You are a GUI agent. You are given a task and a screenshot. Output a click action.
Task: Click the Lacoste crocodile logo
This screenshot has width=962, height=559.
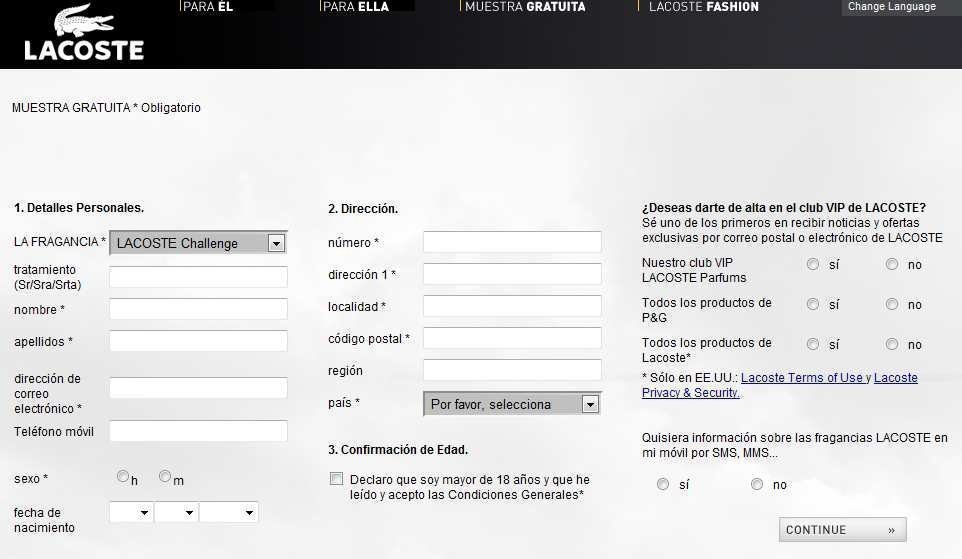click(84, 33)
